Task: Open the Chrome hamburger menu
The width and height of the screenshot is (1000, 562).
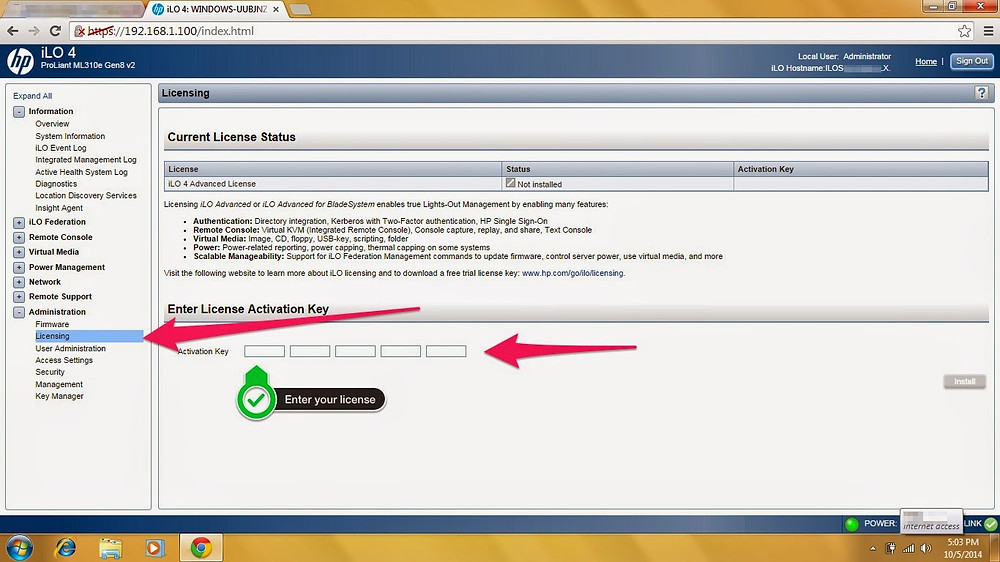Action: pyautogui.click(x=989, y=31)
